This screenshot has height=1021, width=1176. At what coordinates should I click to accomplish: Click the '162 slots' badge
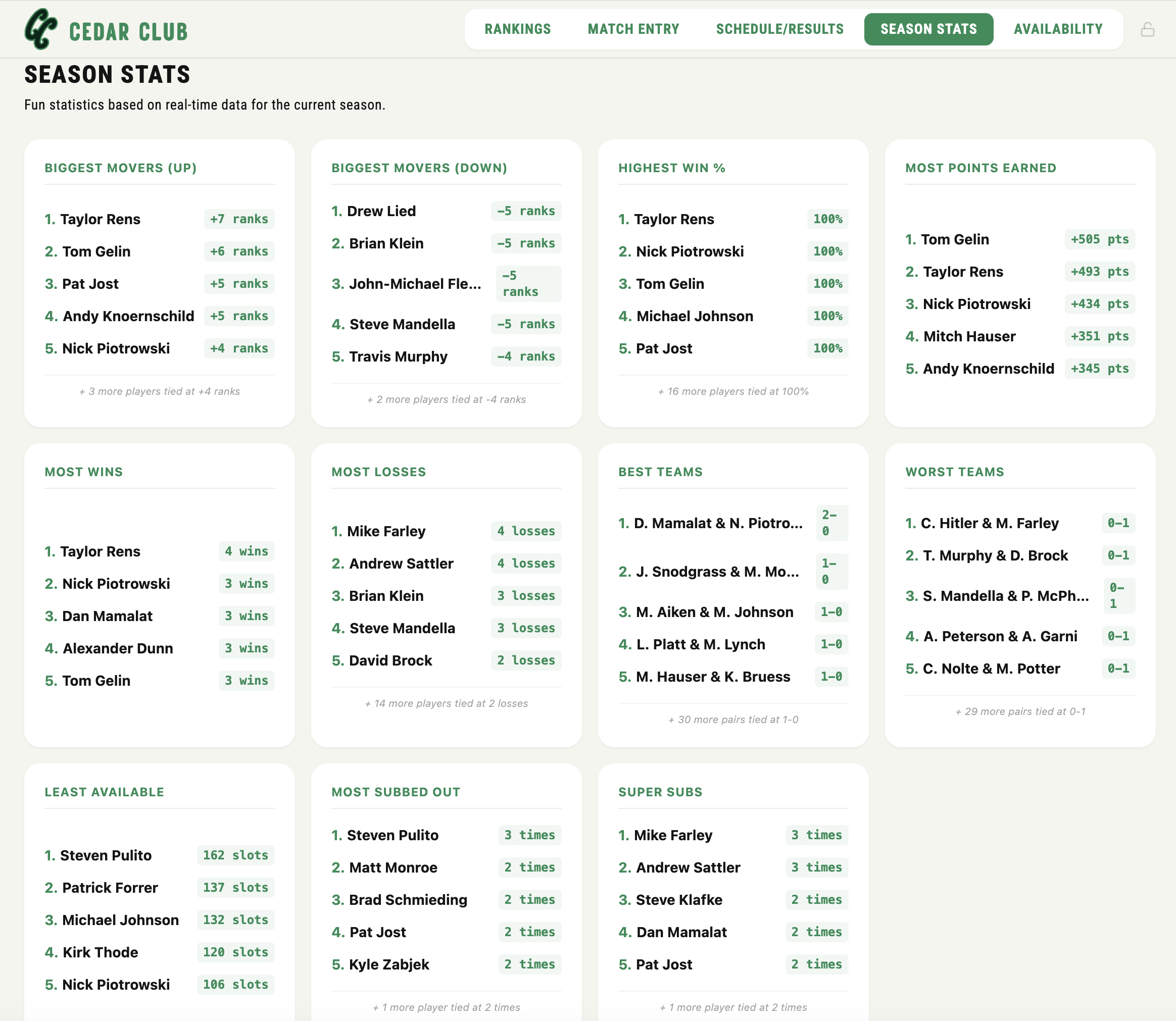235,855
